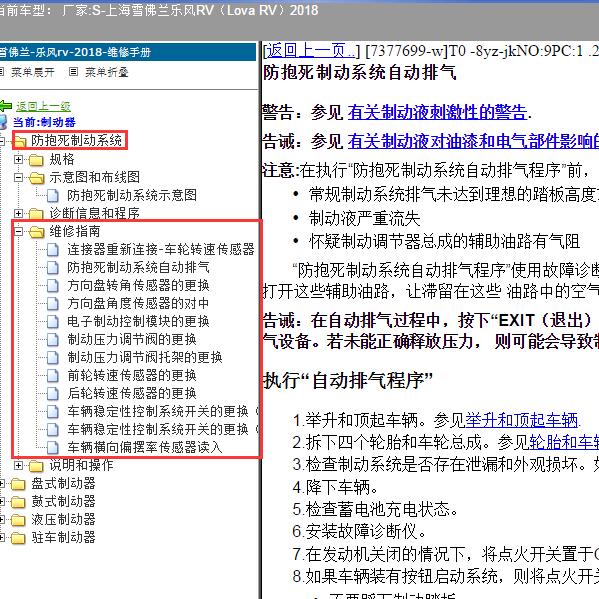Screen dimensions: 599x599
Task: Select 防抱死制动系统 tree item
Action: point(76,140)
